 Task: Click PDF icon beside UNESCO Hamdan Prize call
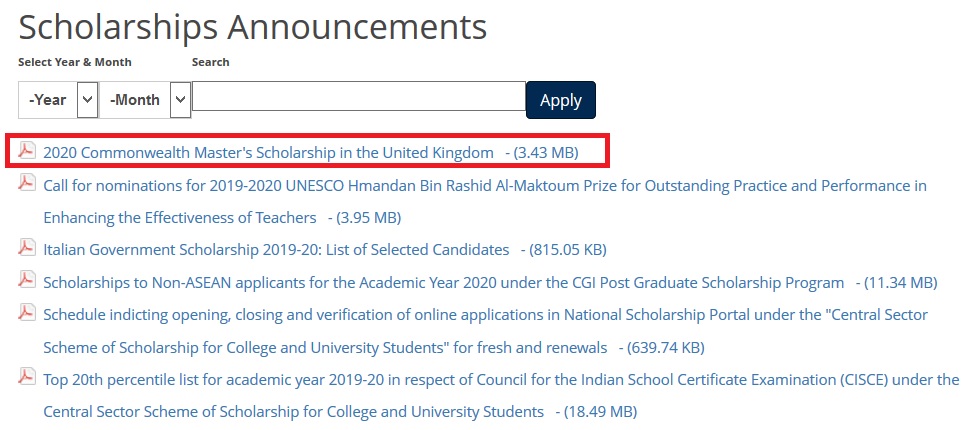pyautogui.click(x=28, y=184)
